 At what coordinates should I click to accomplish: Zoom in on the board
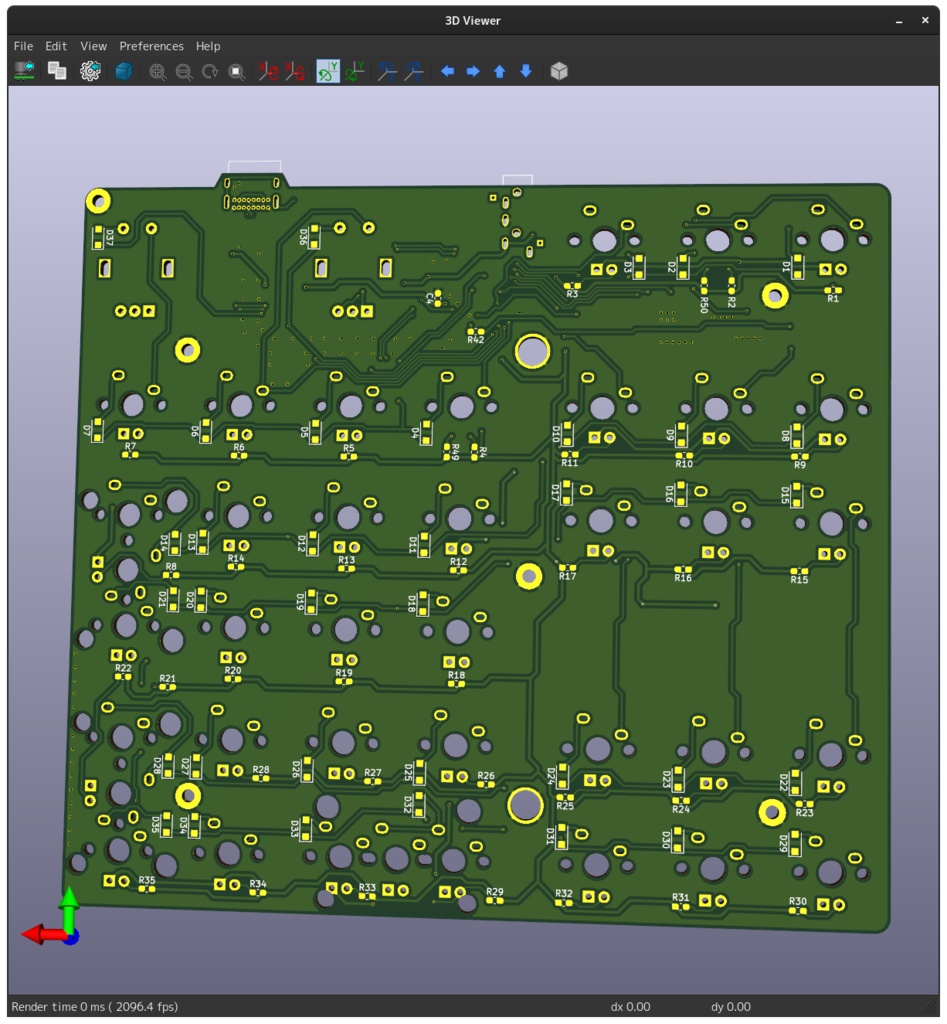157,71
